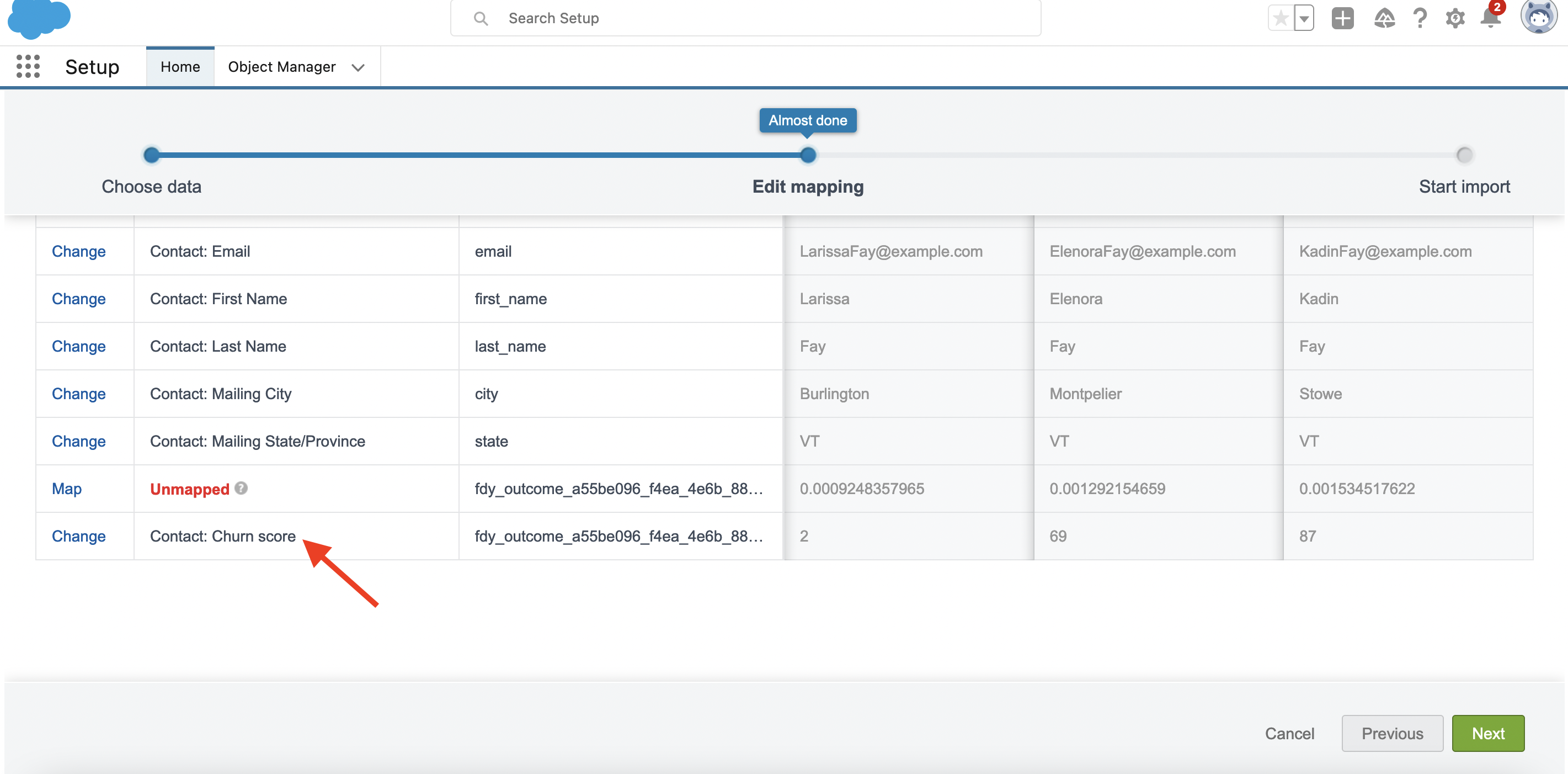Image resolution: width=1568 pixels, height=774 pixels.
Task: Click the Previous button
Action: [1392, 733]
